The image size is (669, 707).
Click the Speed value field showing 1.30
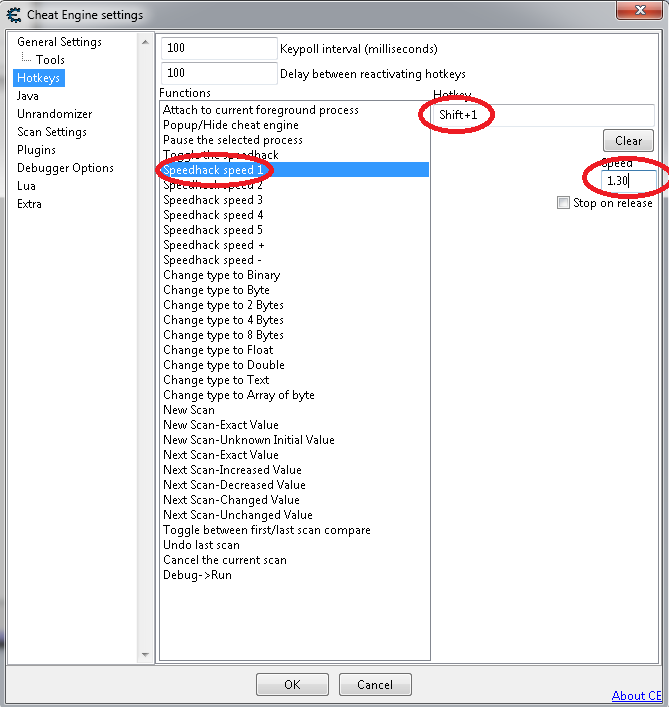tap(628, 181)
